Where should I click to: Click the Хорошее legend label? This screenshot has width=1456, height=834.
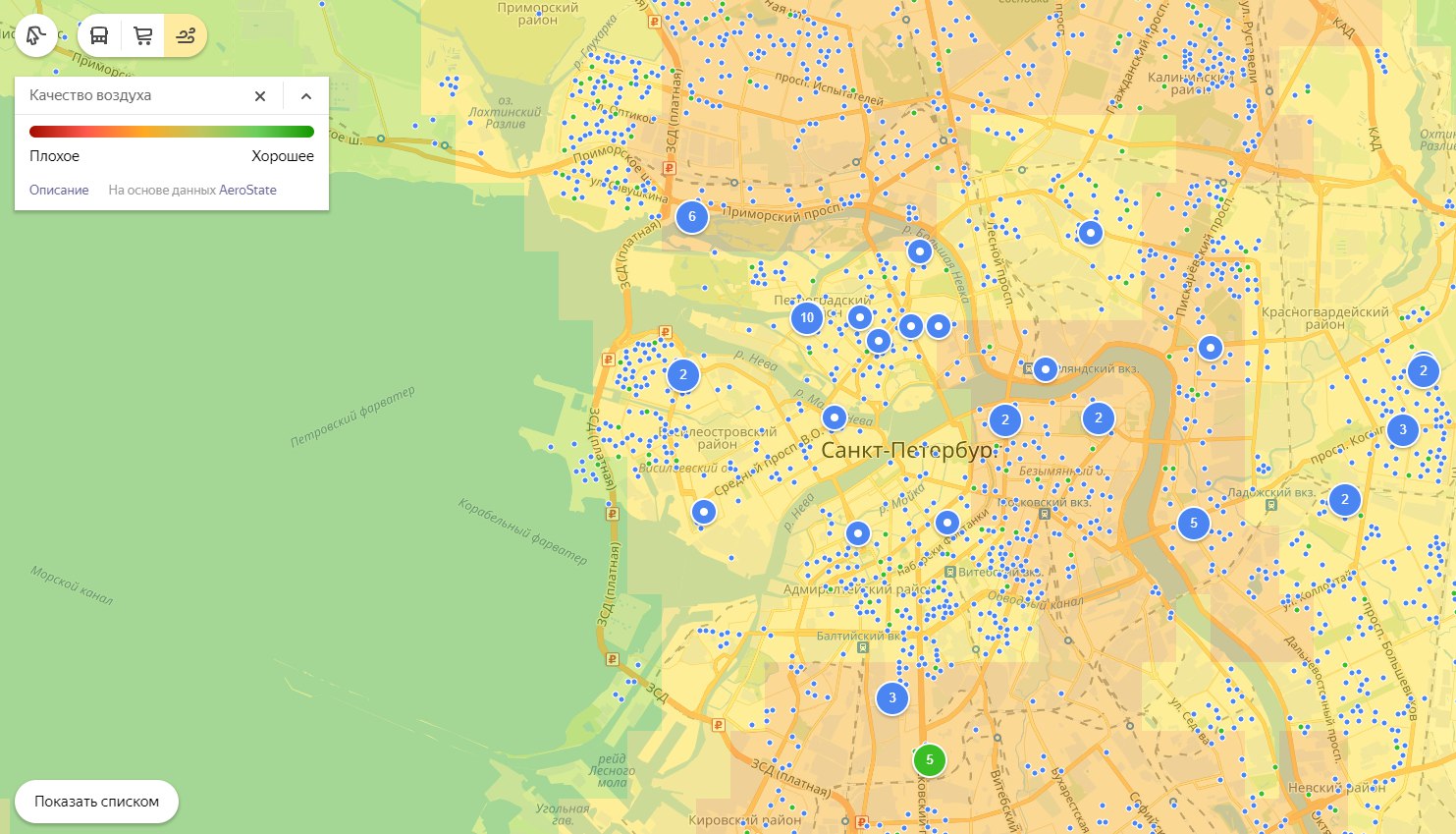[x=283, y=156]
